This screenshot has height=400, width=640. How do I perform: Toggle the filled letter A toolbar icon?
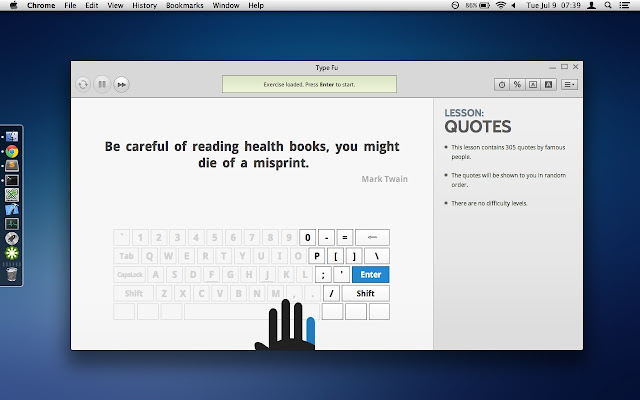coord(548,84)
